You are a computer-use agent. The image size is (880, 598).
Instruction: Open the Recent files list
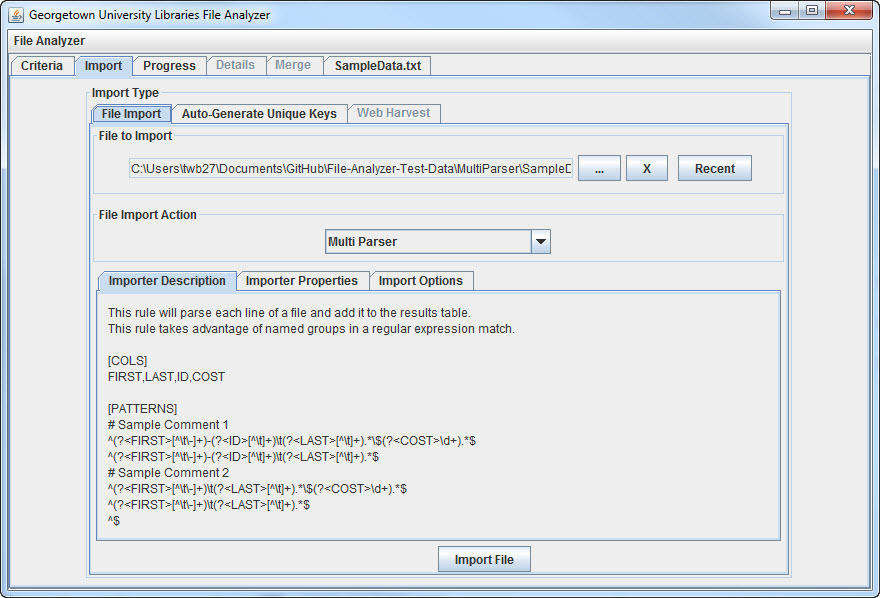click(714, 169)
